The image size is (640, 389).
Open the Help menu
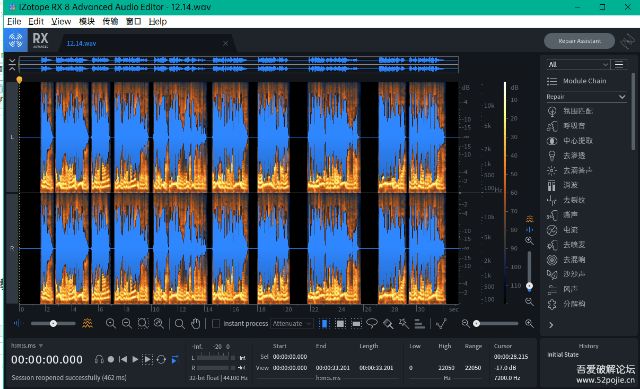[158, 22]
